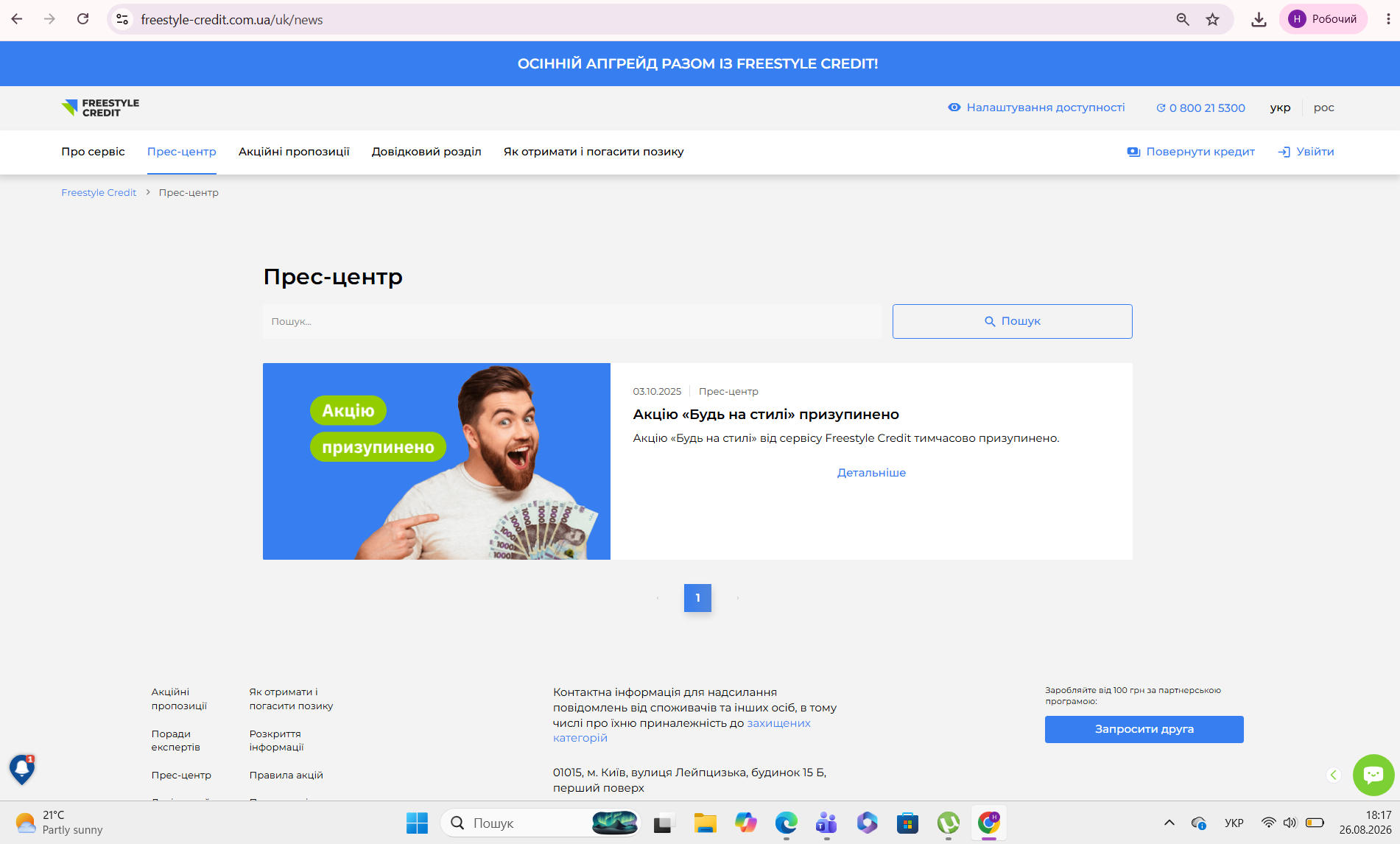Open site information icon in address bar

[122, 19]
